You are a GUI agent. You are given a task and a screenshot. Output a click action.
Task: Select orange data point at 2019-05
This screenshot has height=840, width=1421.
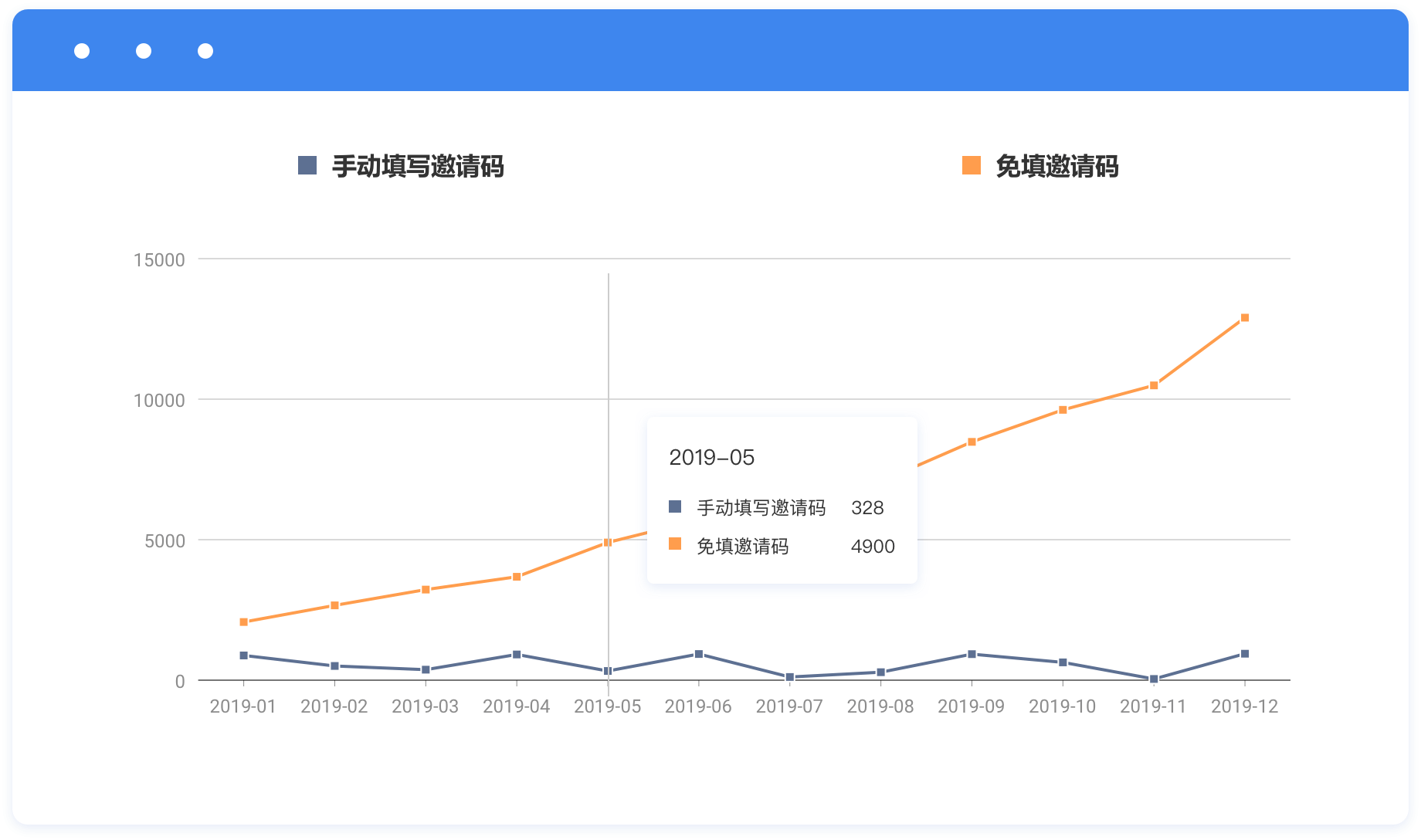[608, 543]
